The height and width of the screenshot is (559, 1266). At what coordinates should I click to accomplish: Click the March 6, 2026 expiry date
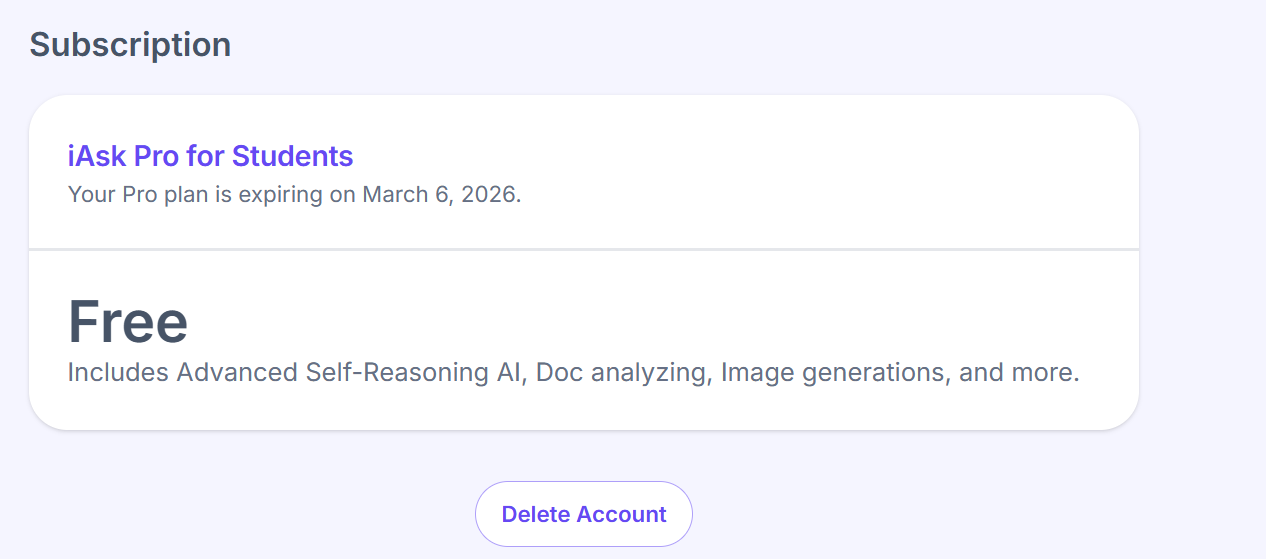point(442,194)
